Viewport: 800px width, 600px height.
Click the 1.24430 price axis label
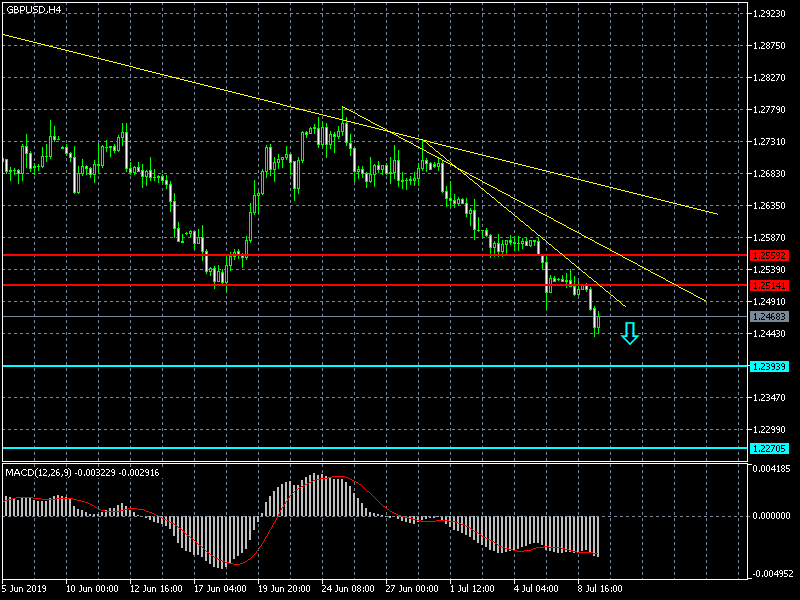pyautogui.click(x=769, y=334)
